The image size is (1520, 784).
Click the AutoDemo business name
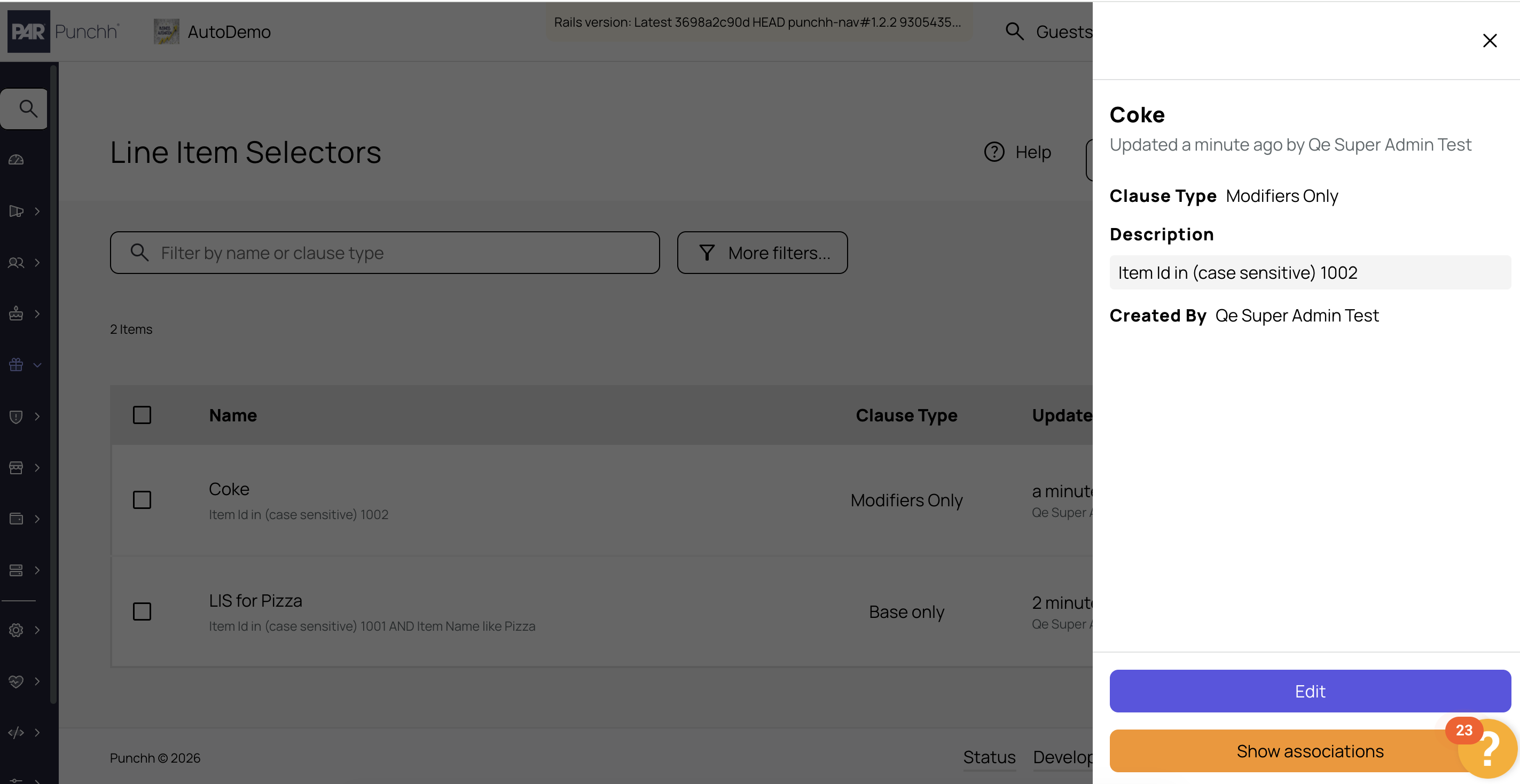coord(229,32)
